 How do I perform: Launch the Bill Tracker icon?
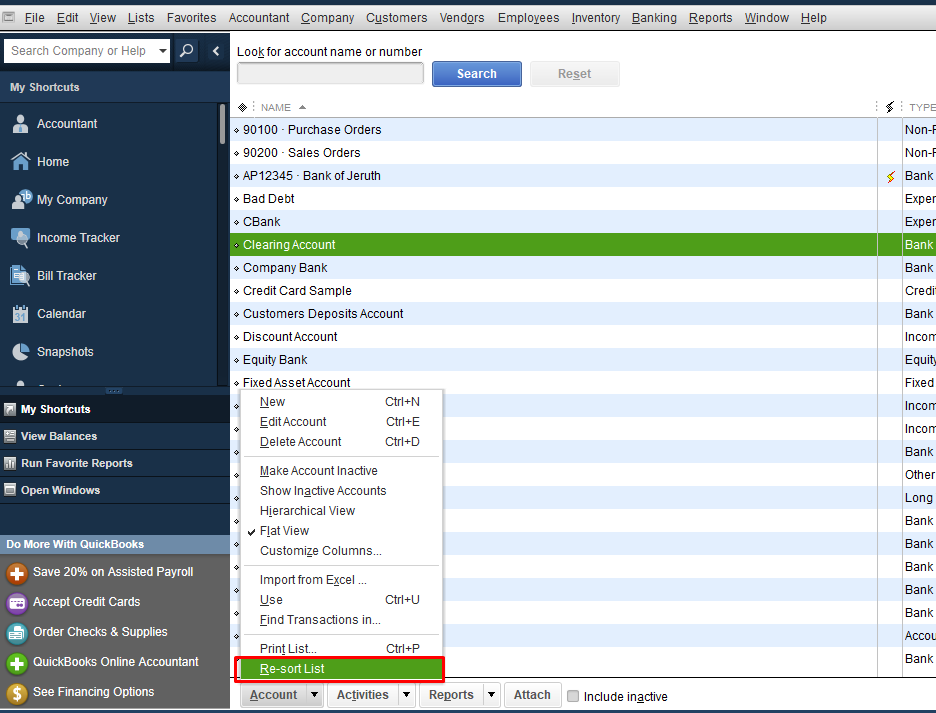coord(20,276)
